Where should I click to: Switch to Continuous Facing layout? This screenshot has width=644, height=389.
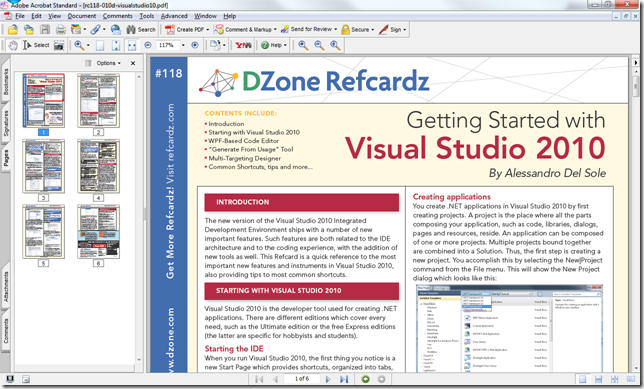pos(614,379)
